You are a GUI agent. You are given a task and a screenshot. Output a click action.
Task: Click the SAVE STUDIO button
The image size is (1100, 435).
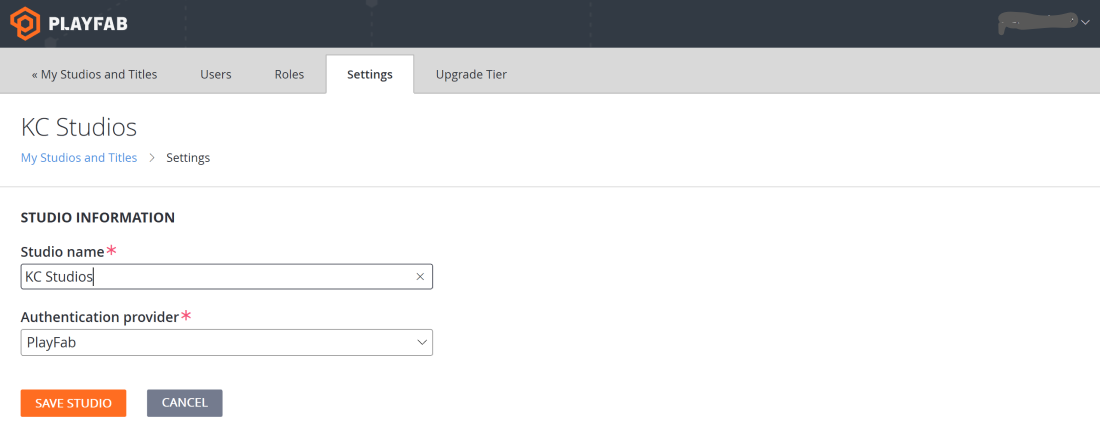tap(74, 403)
